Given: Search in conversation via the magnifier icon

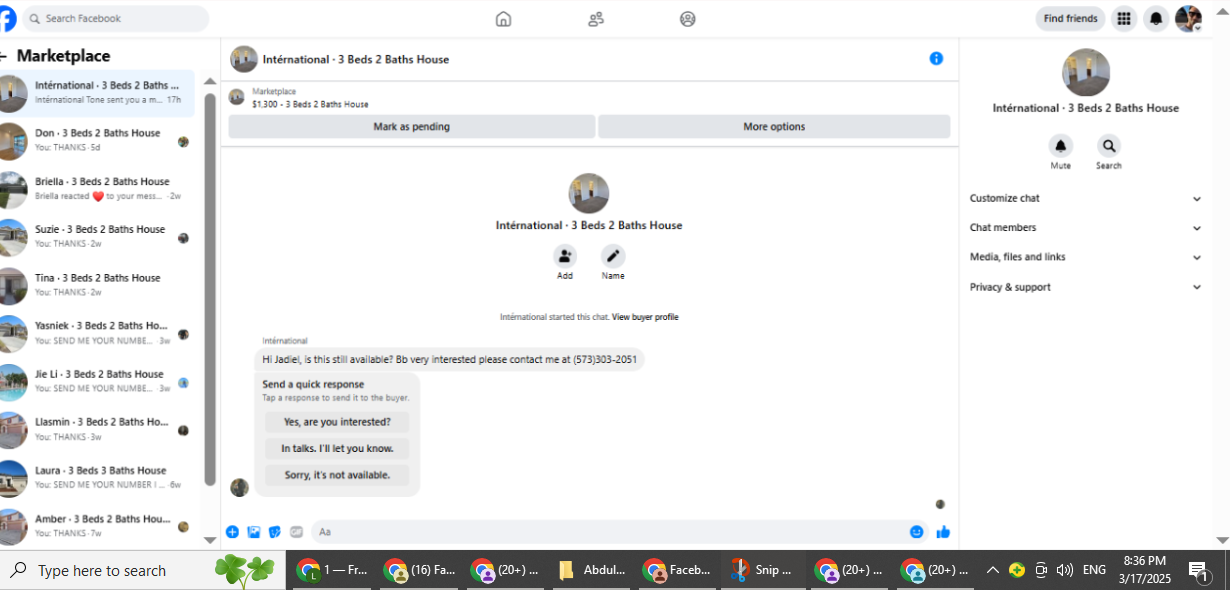Looking at the screenshot, I should 1108,146.
